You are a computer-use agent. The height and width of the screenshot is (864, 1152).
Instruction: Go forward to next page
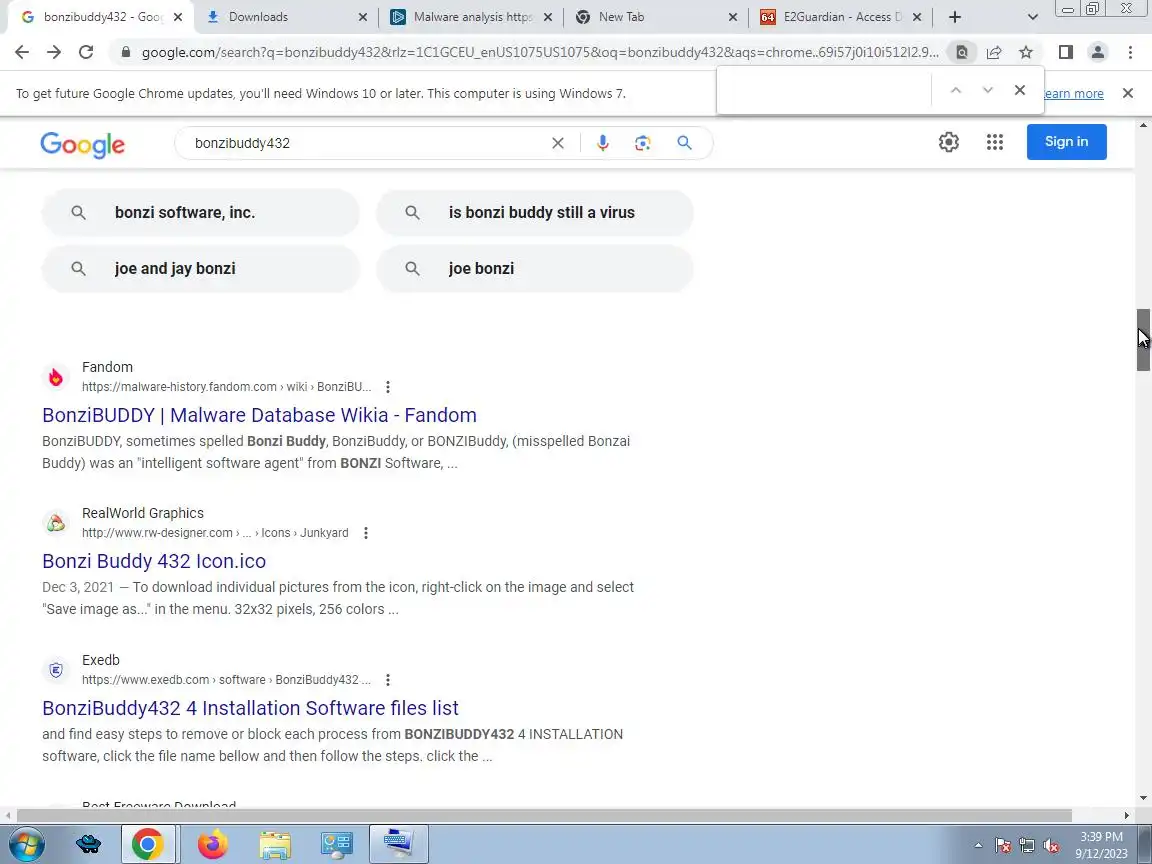[x=54, y=52]
